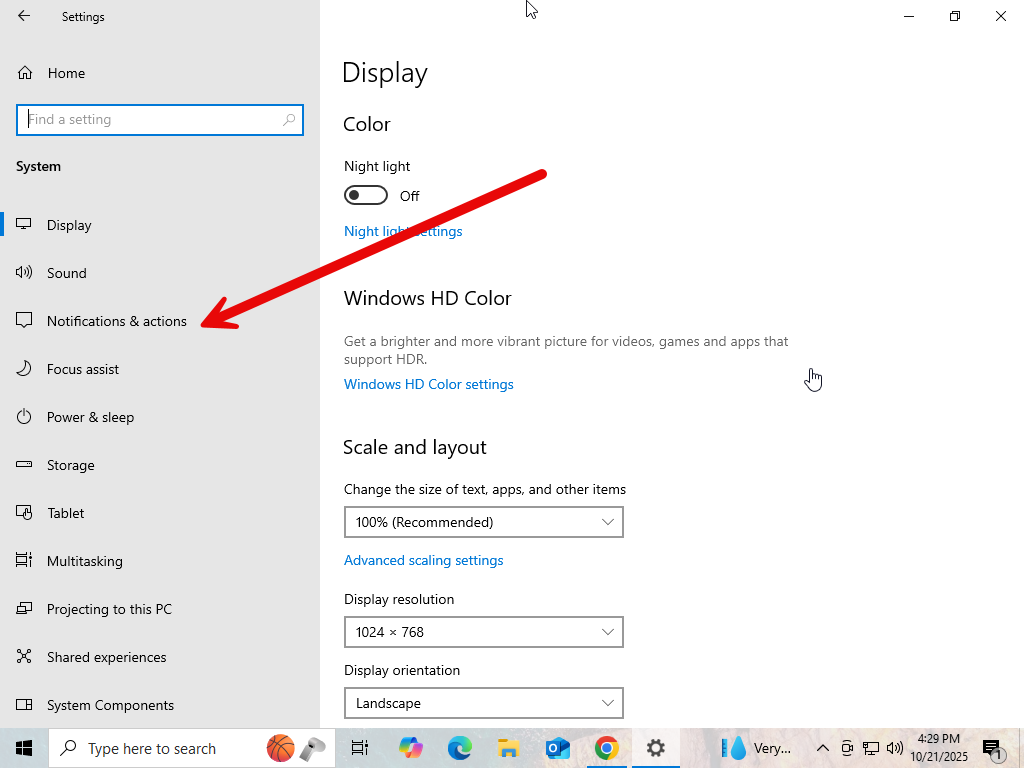
Task: Click the Power & sleep icon
Action: (x=25, y=417)
